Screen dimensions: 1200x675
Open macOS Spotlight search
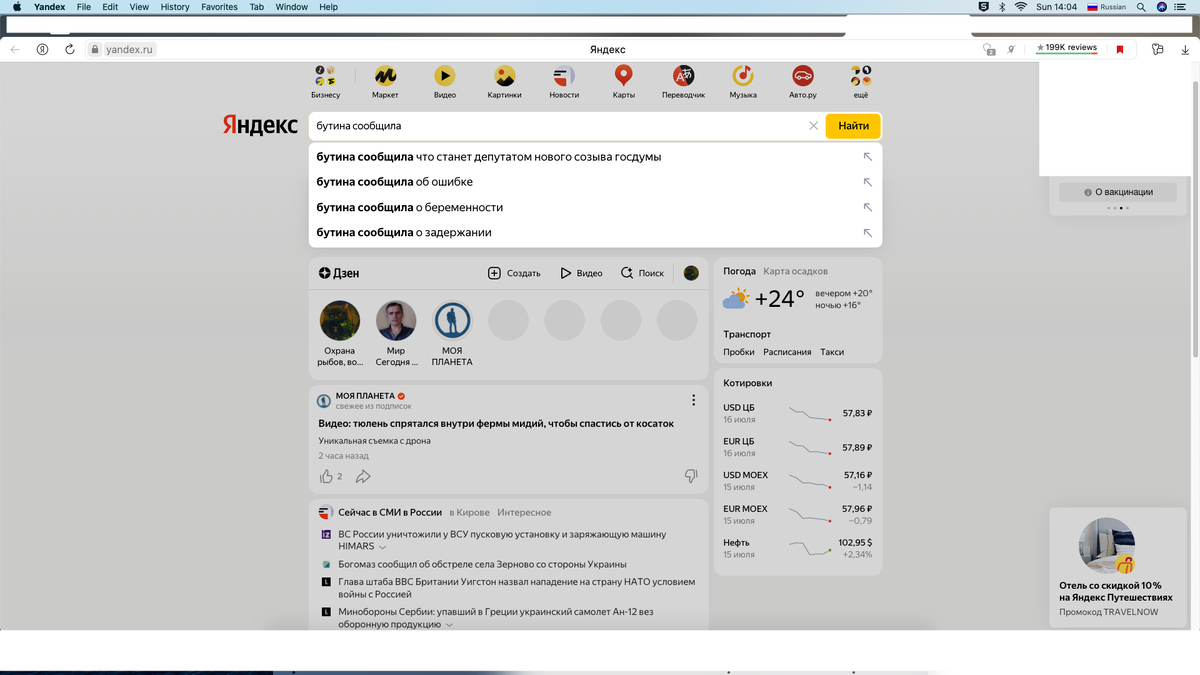(x=1139, y=7)
